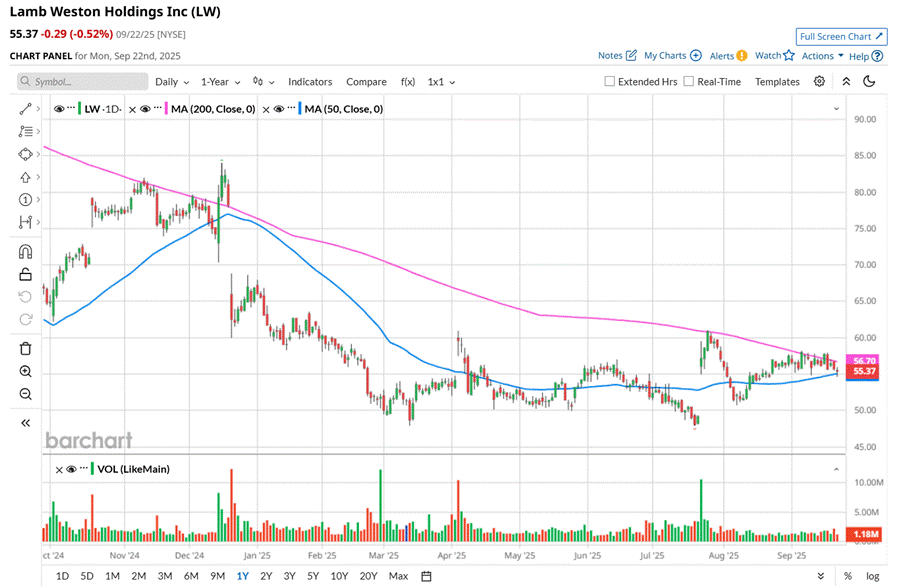This screenshot has width=903, height=588.
Task: Toggle visibility of MA 50 line
Action: pos(279,108)
